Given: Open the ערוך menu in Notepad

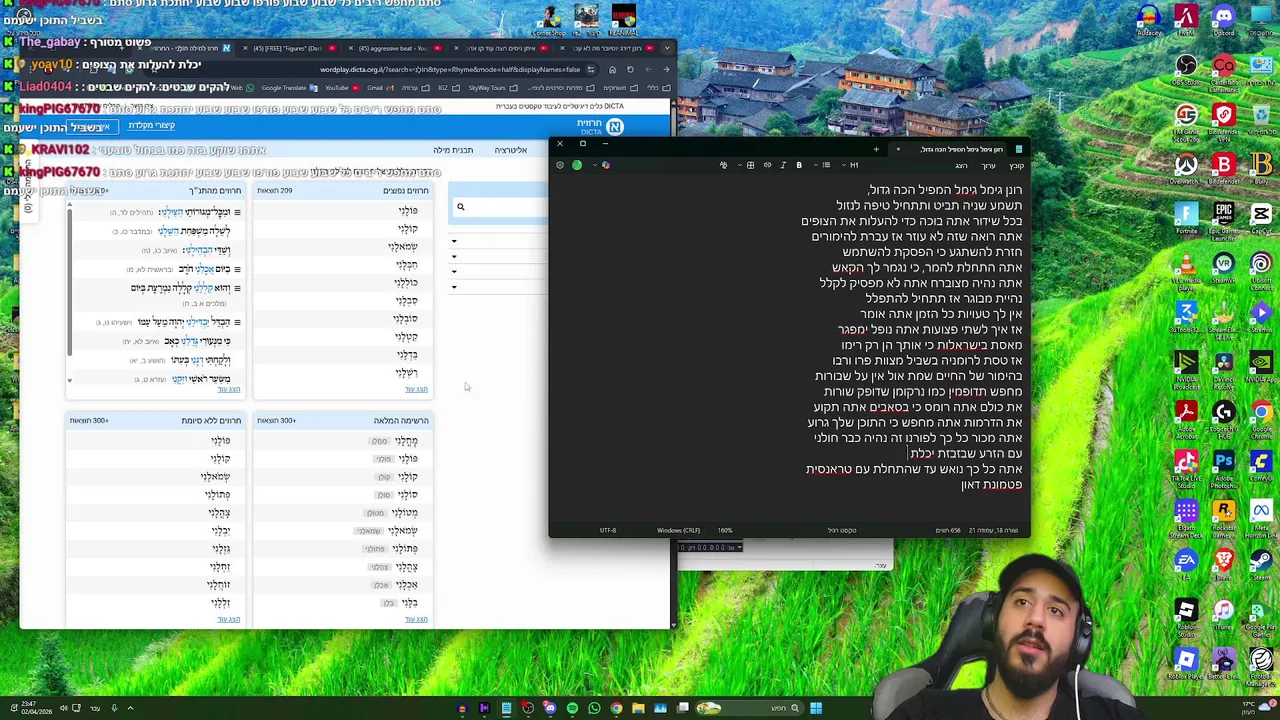Looking at the screenshot, I should pyautogui.click(x=988, y=166).
